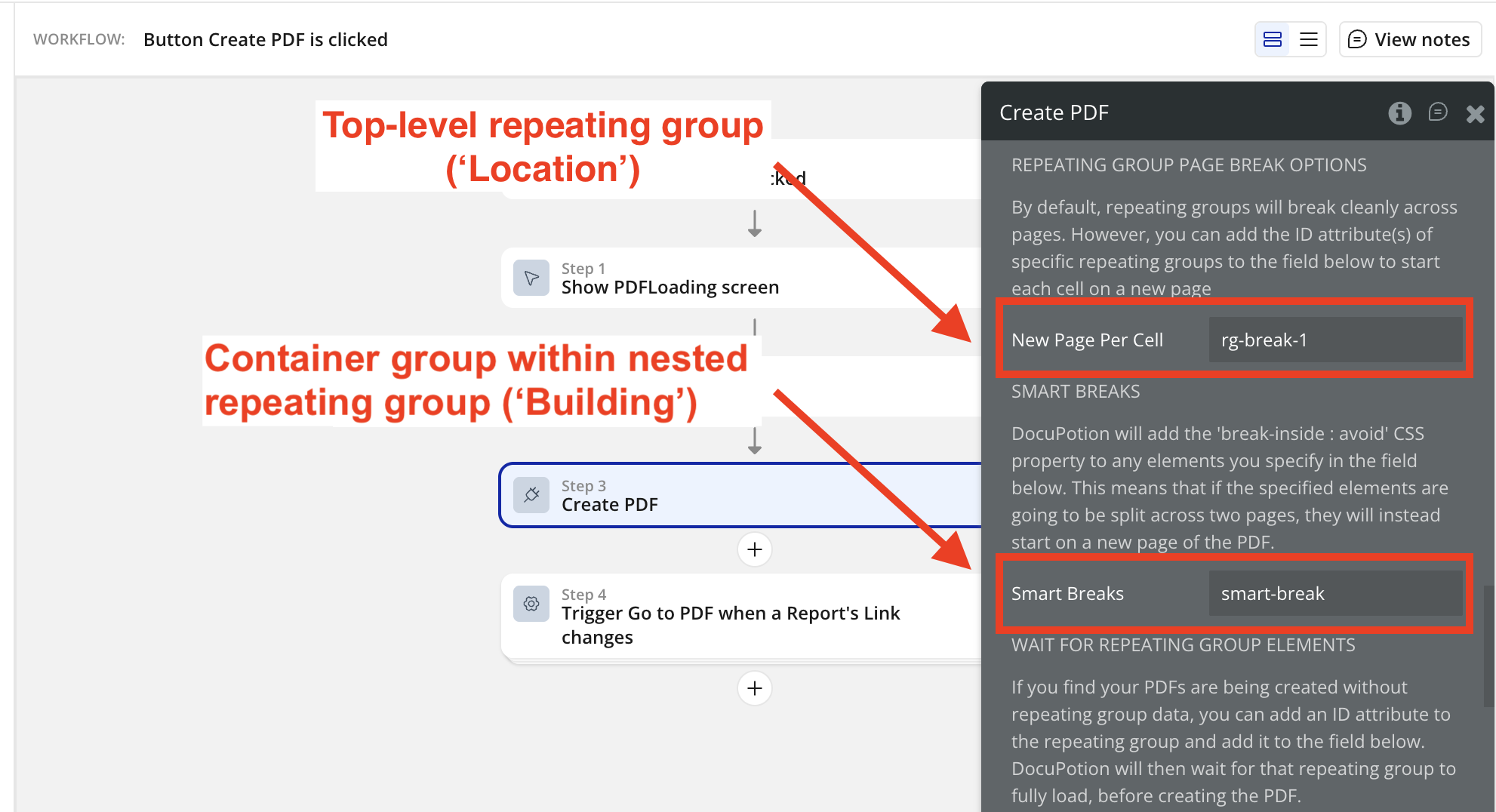Switch to the compact list view icon
The width and height of the screenshot is (1496, 812).
(1309, 39)
